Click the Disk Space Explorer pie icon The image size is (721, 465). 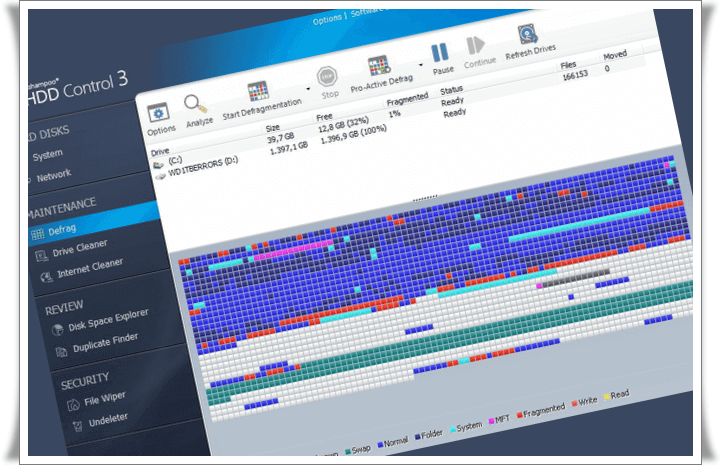[57, 330]
